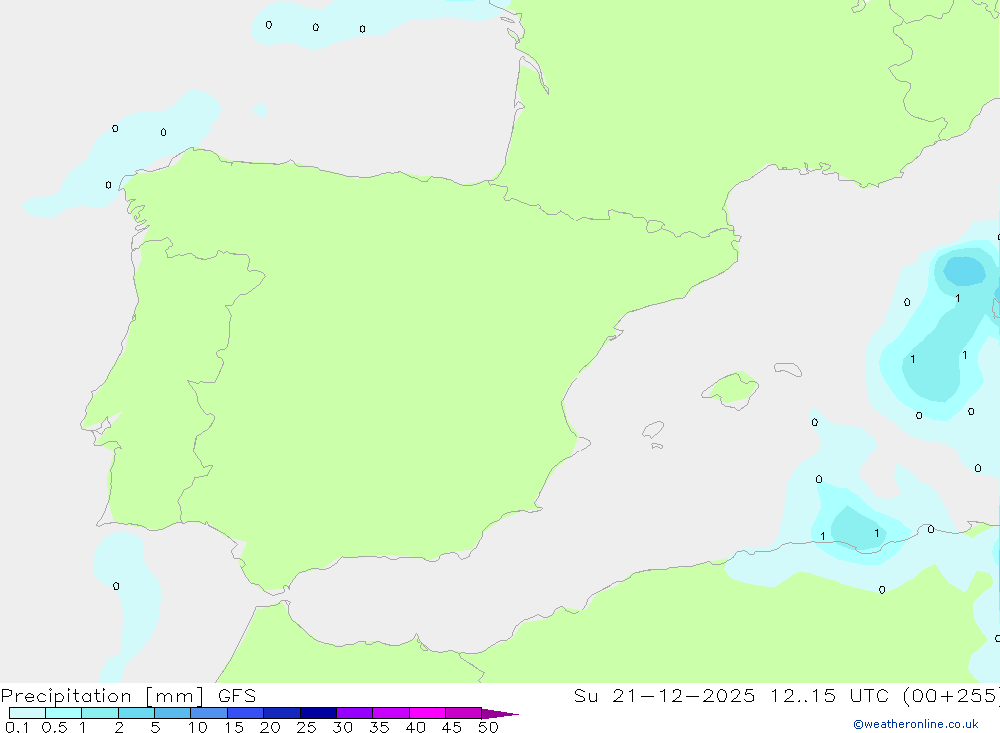Click the "0.1" legend scale label
The width and height of the screenshot is (1000, 733).
(x=17, y=727)
